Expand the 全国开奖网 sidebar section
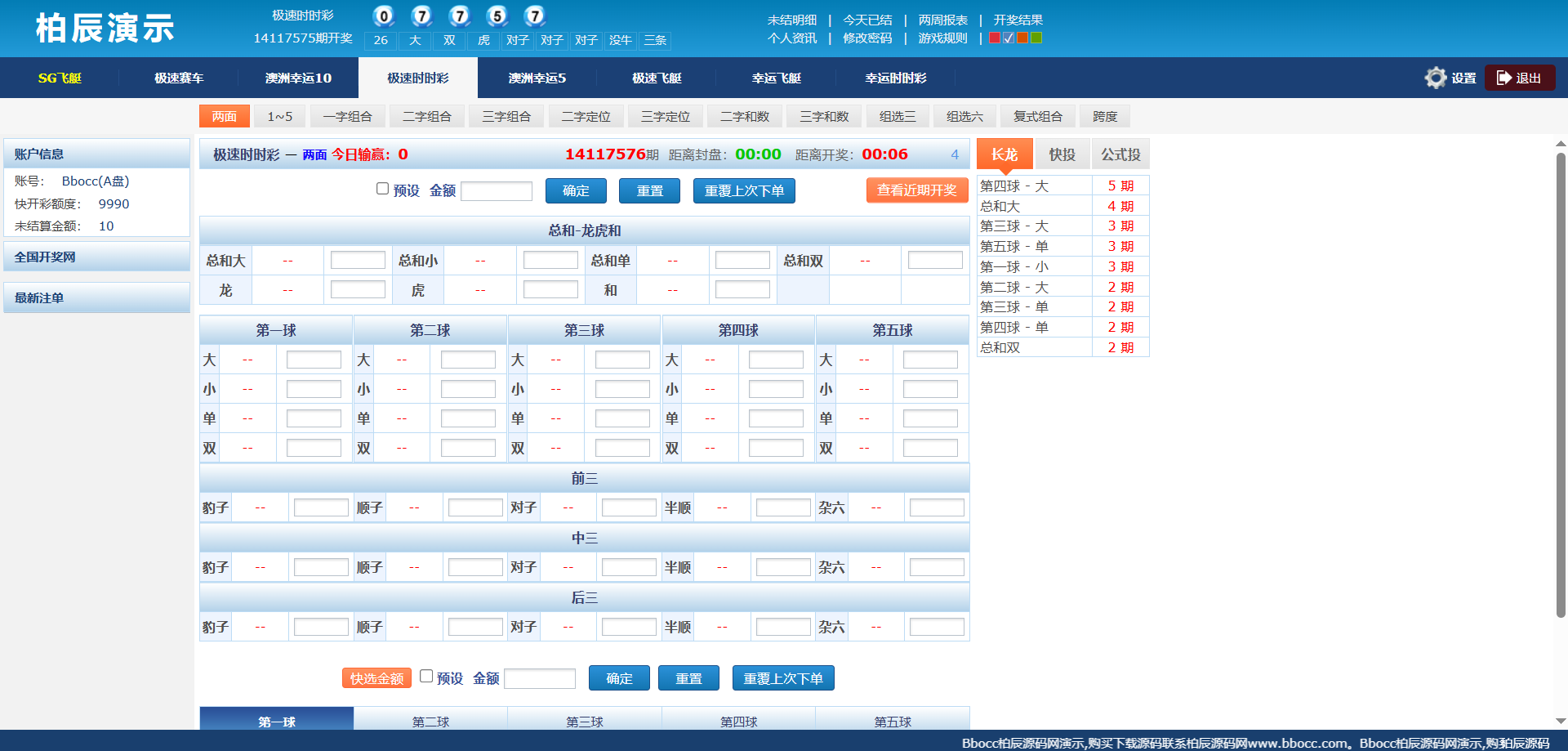This screenshot has height=751, width=1568. click(96, 257)
